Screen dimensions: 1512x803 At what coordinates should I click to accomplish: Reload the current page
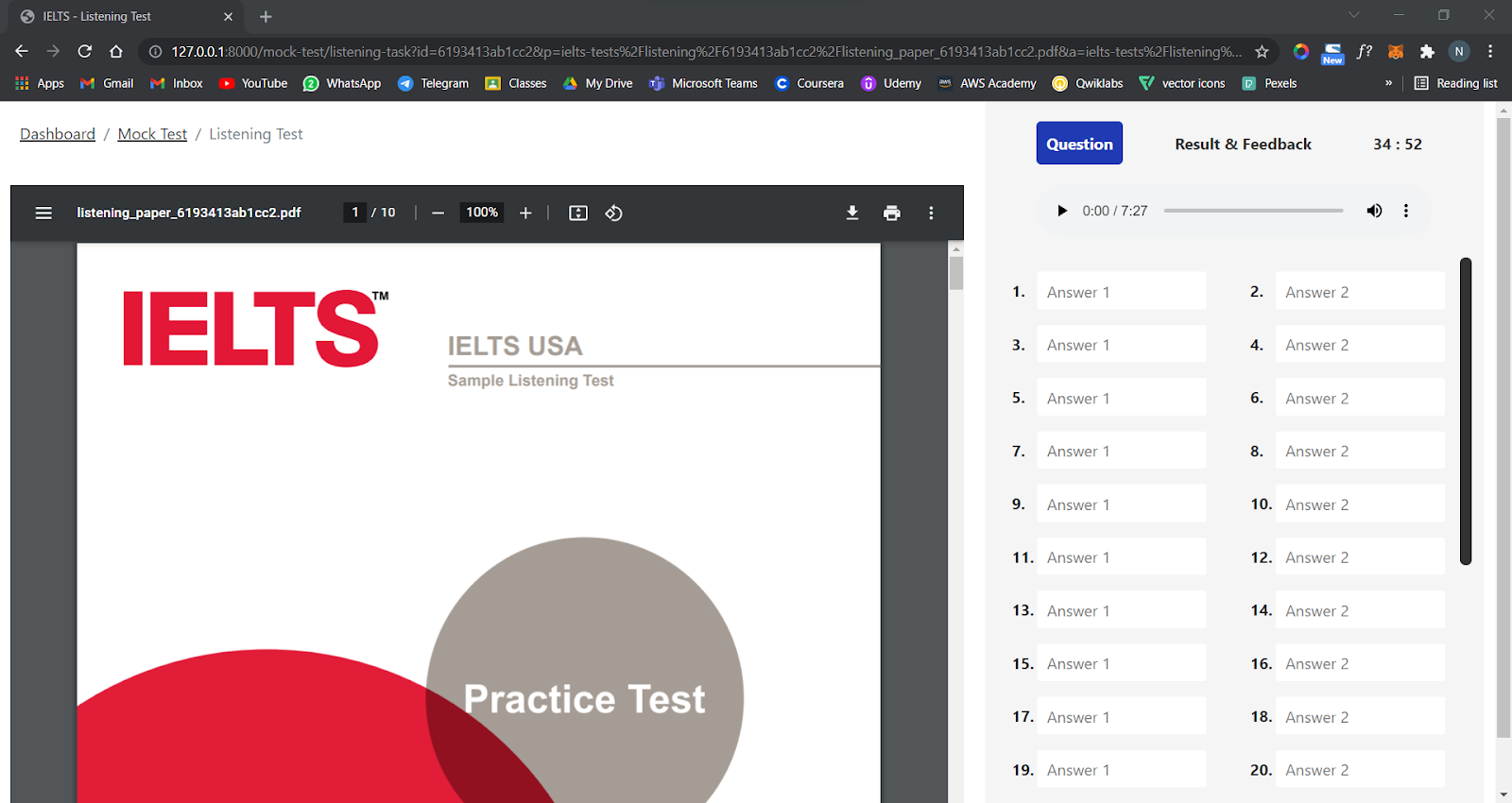[x=85, y=51]
